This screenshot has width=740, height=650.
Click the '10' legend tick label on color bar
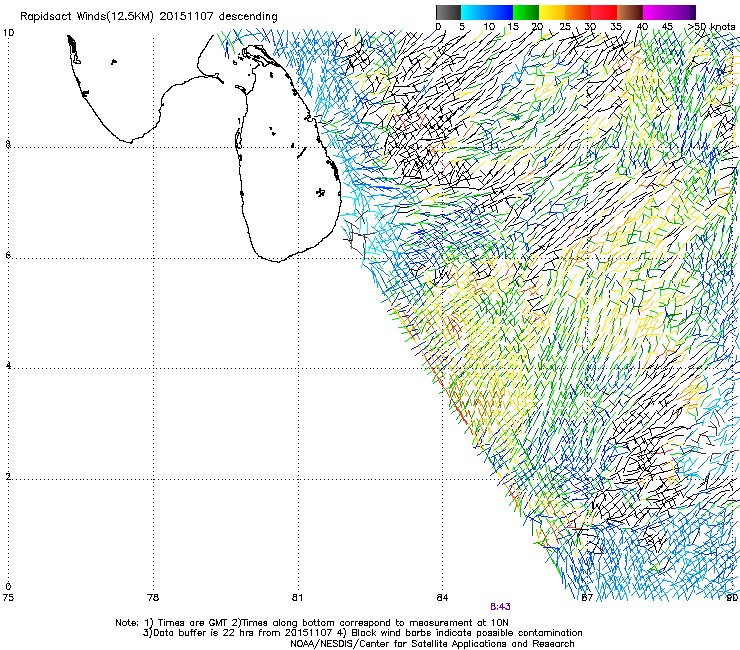point(488,27)
